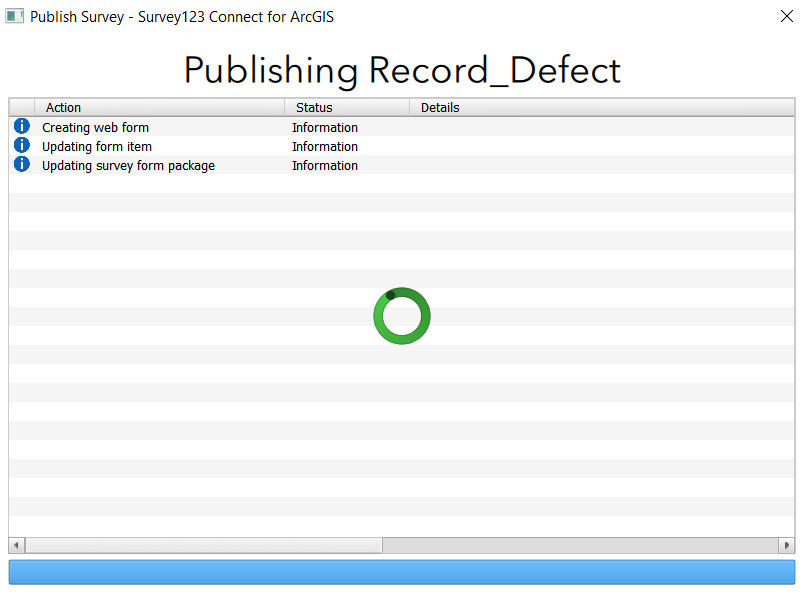Viewport: 804px width, 596px height.
Task: Click the Status column header
Action: point(347,108)
